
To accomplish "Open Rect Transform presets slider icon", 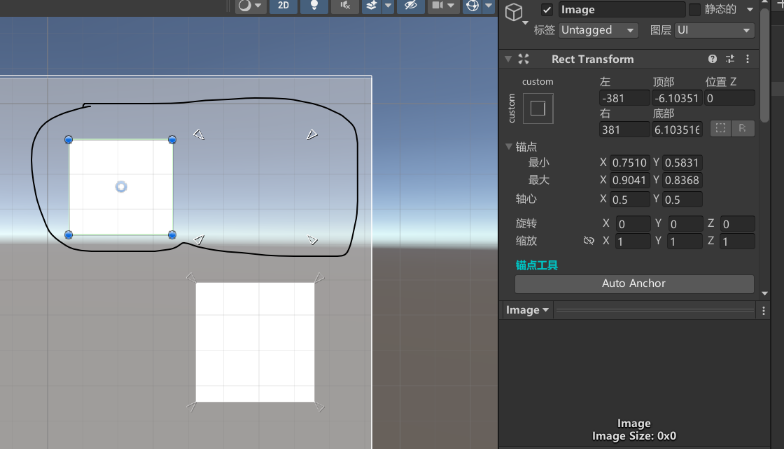I will (730, 59).
